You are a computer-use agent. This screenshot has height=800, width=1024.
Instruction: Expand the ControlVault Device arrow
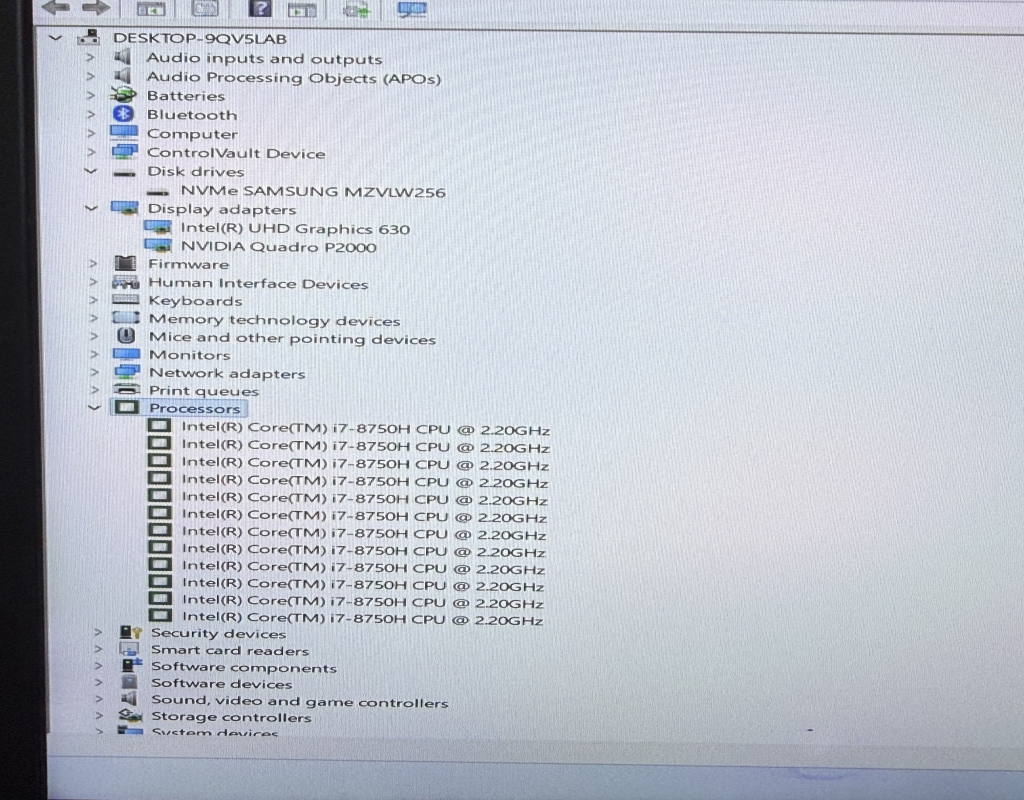coord(90,152)
